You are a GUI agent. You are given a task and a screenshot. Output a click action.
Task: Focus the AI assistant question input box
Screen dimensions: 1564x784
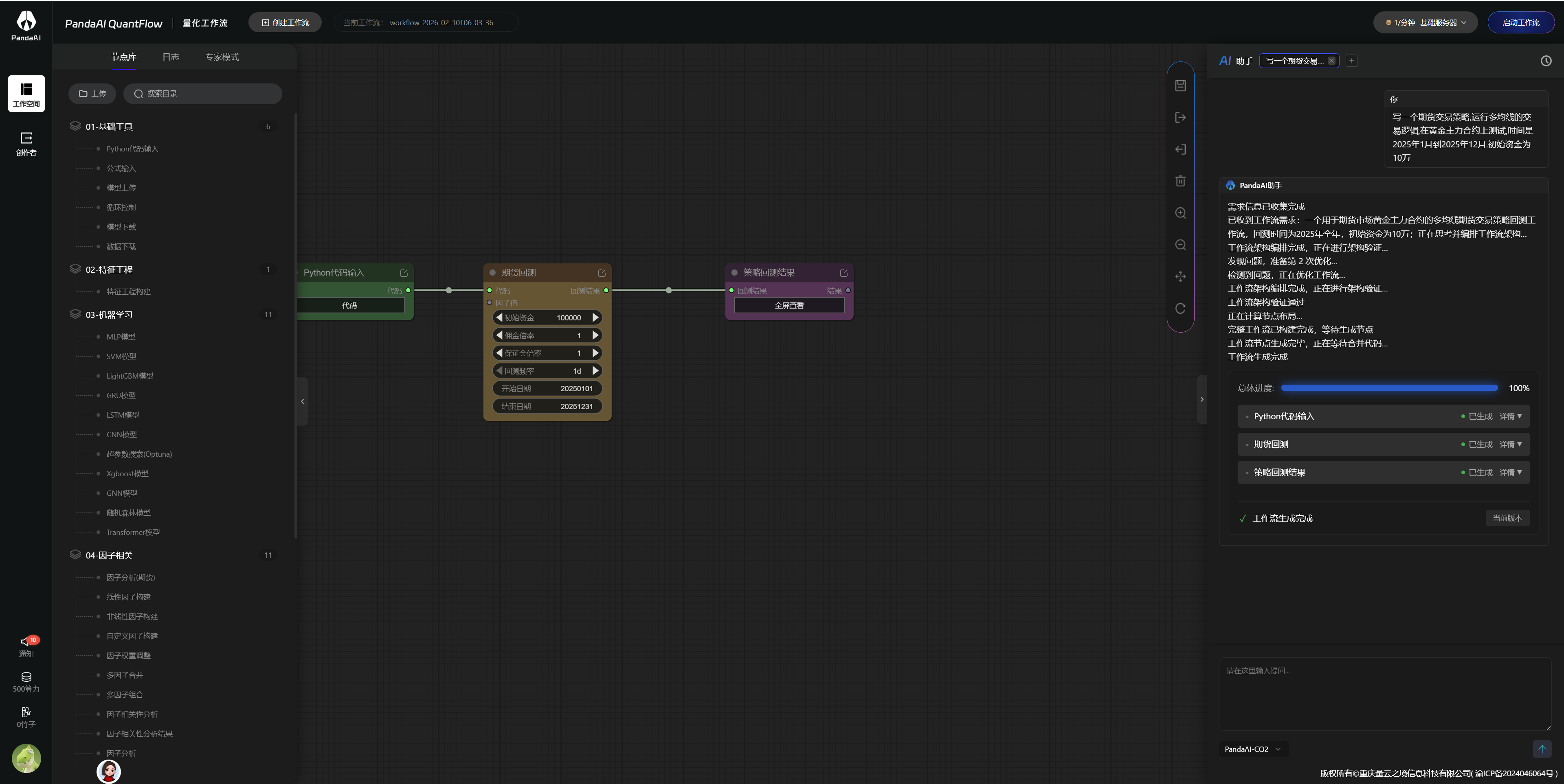point(1385,694)
